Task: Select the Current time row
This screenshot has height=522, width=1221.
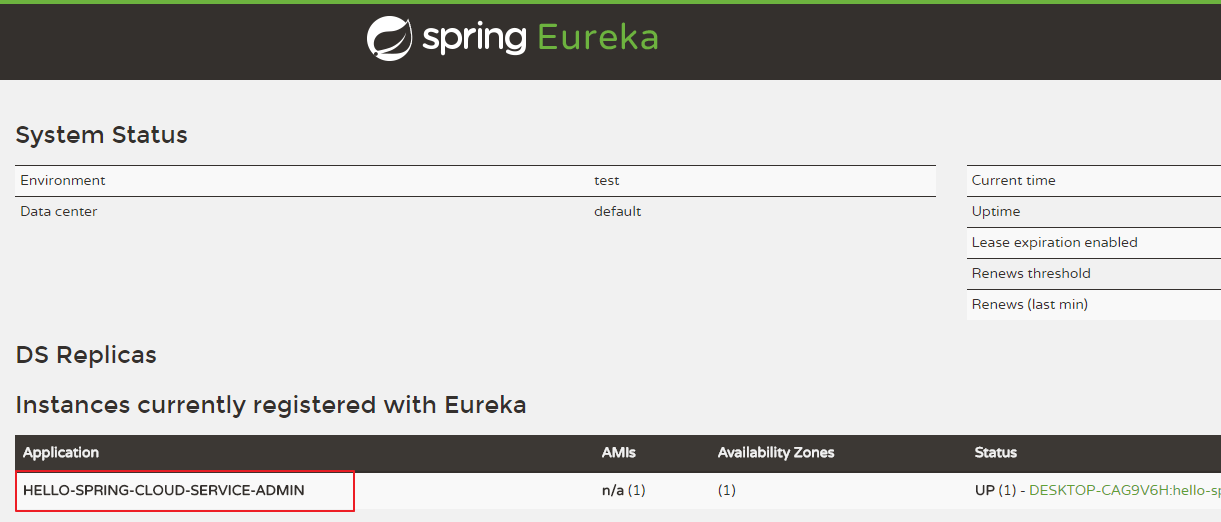Action: [1094, 181]
